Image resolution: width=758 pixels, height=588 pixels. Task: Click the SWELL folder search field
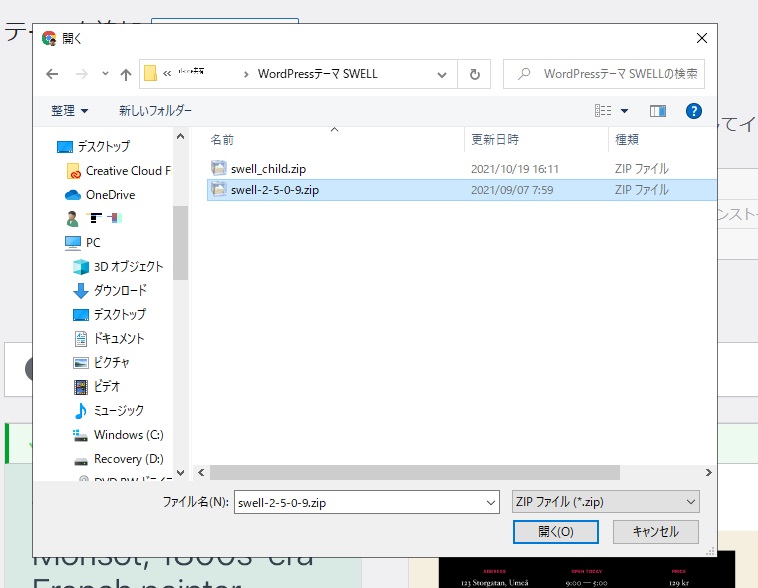coord(604,74)
